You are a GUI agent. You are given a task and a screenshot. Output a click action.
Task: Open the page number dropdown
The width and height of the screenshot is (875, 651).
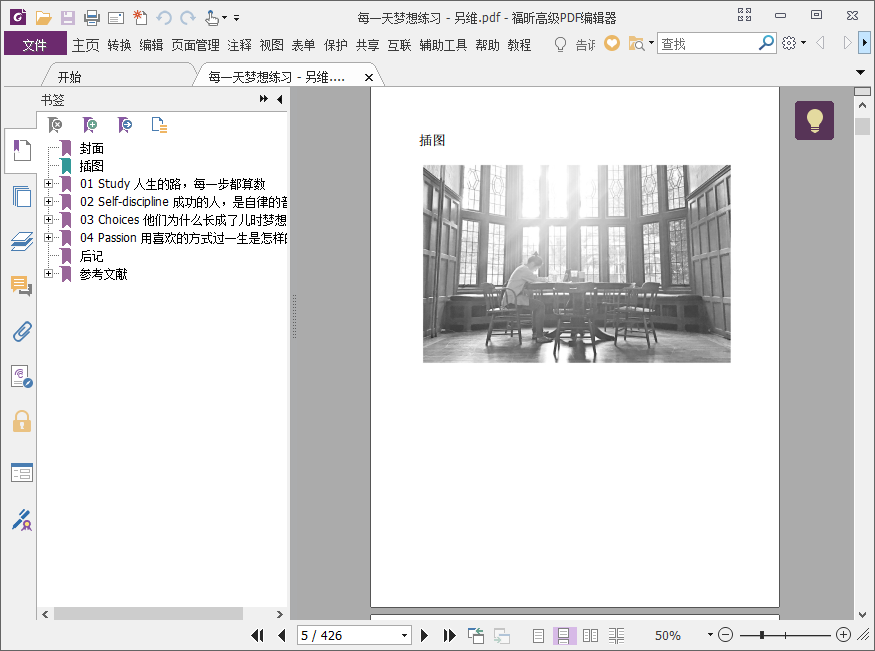click(x=404, y=635)
